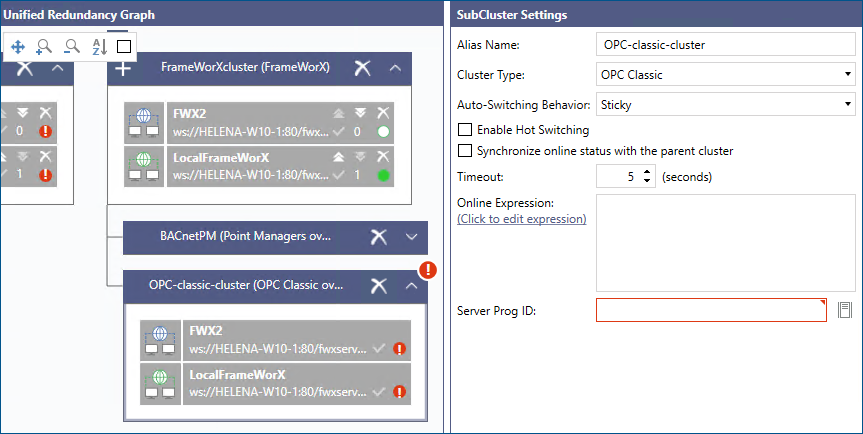
Task: Click the fit-to-window square icon
Action: pyautogui.click(x=124, y=46)
